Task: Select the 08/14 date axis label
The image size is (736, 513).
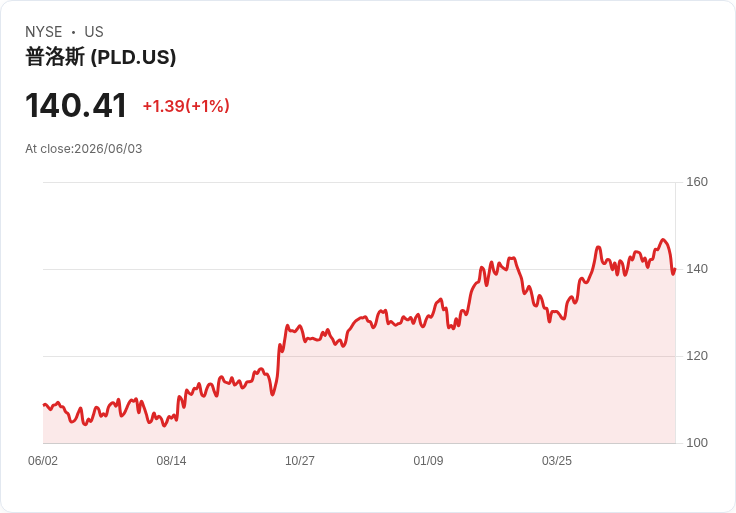Action: point(171,460)
